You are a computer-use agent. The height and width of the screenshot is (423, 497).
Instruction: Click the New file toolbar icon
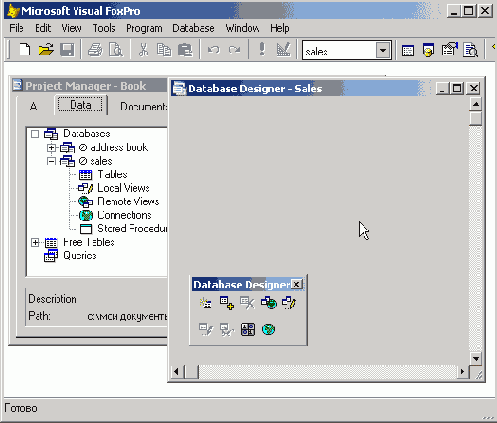click(25, 50)
